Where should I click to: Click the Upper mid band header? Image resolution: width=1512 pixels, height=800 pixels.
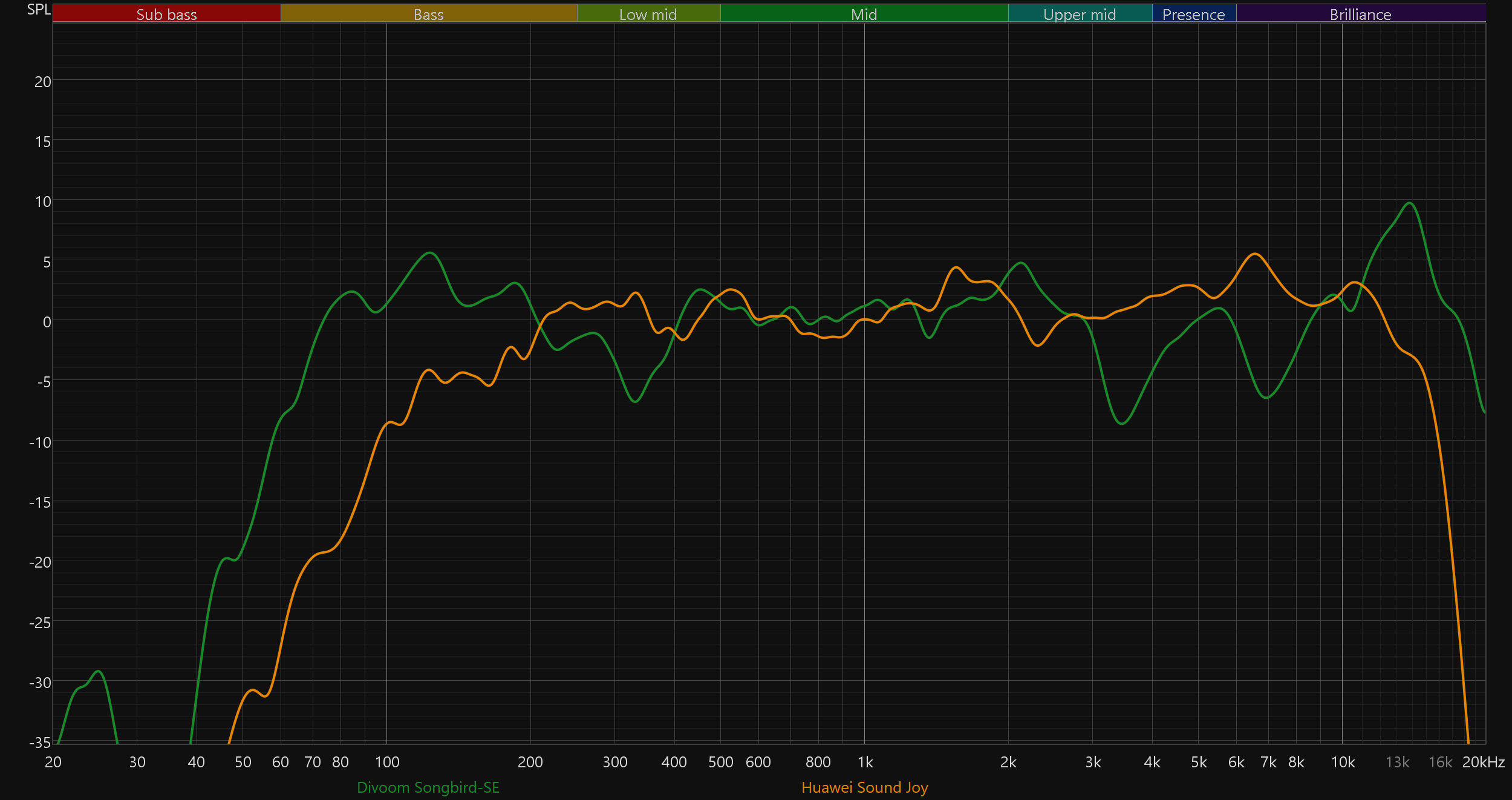[1080, 14]
